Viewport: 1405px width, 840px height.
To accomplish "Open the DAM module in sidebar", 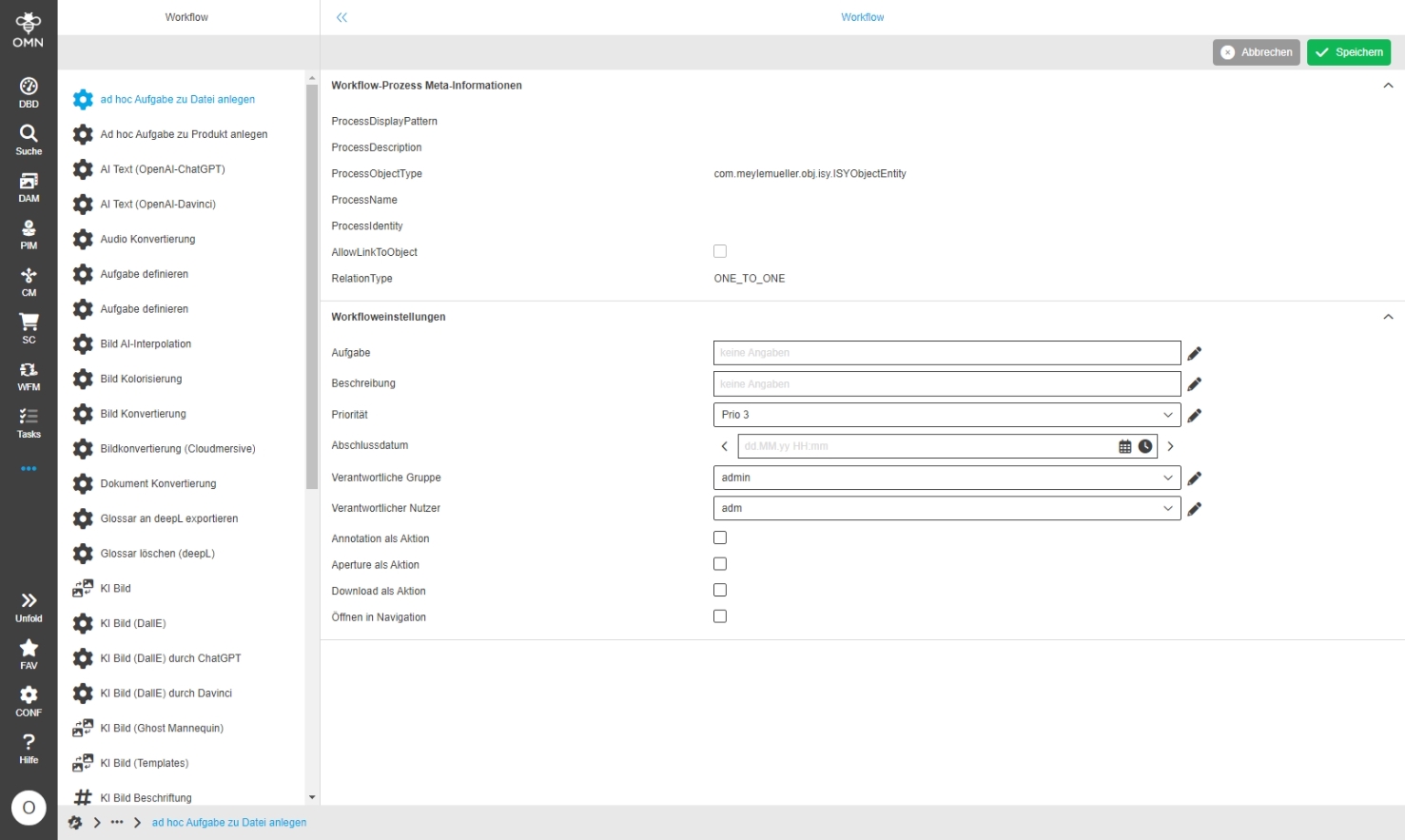I will (x=29, y=187).
